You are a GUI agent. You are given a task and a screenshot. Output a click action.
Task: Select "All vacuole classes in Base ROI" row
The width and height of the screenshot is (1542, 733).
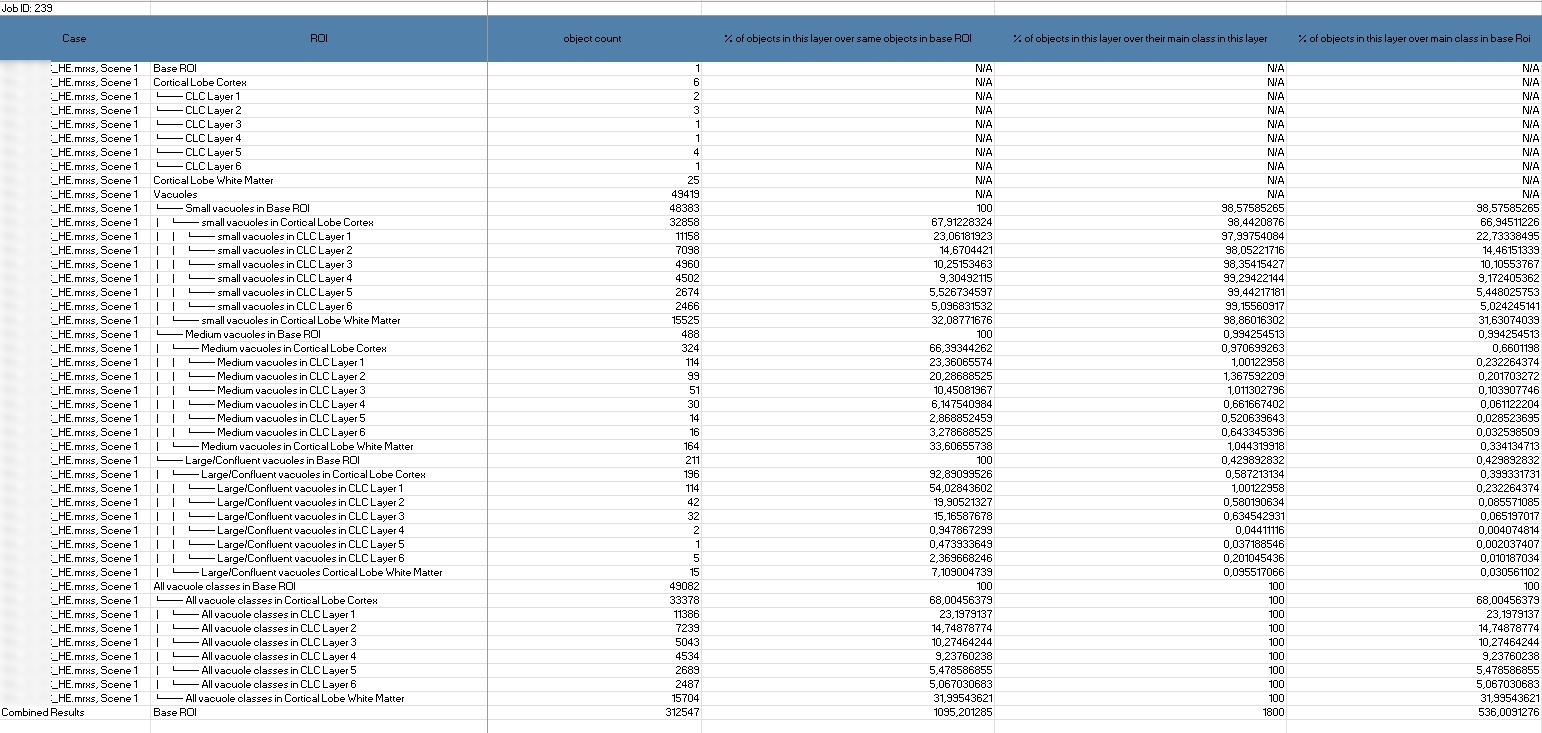[x=224, y=586]
